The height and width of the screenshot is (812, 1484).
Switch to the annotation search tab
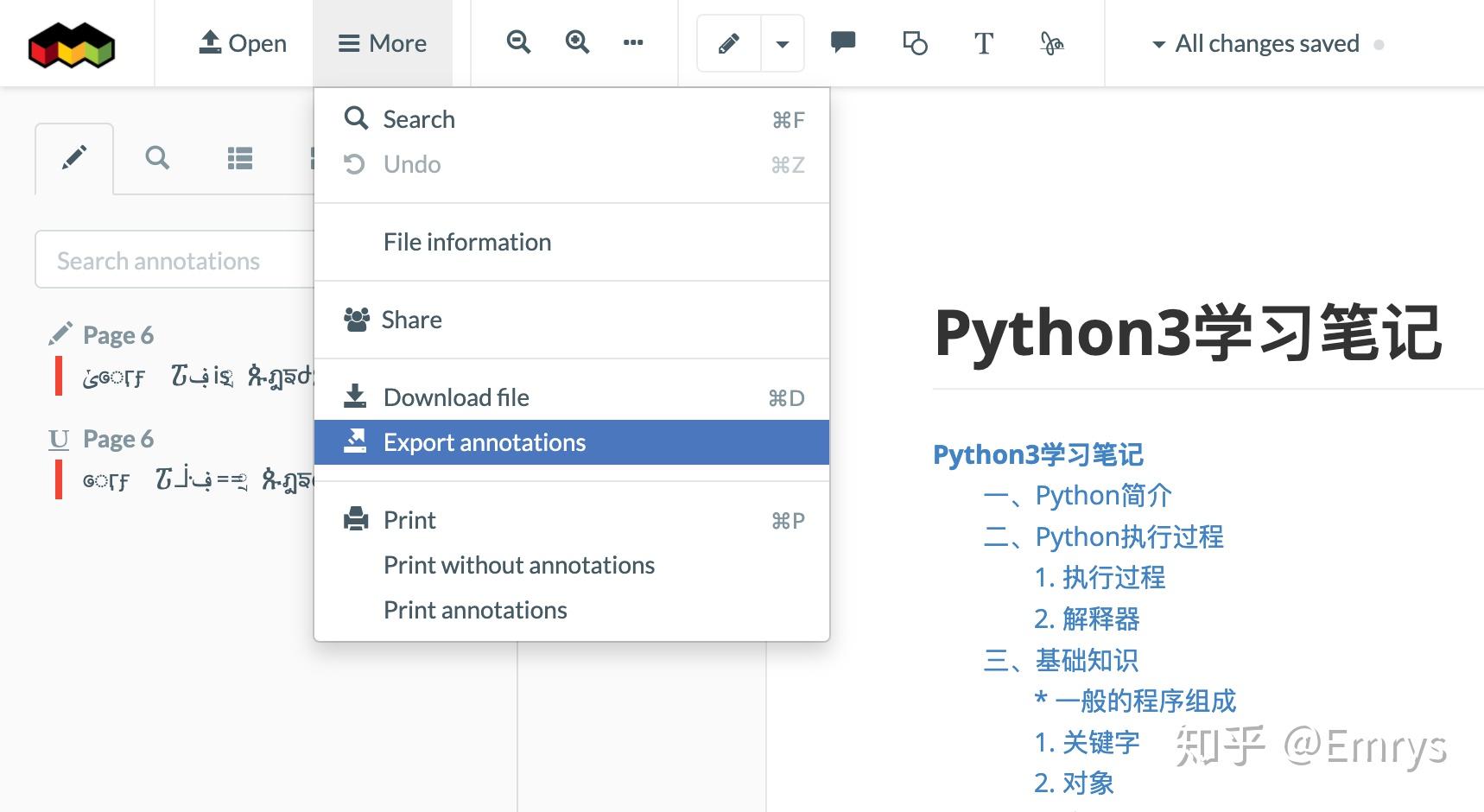pyautogui.click(x=157, y=158)
